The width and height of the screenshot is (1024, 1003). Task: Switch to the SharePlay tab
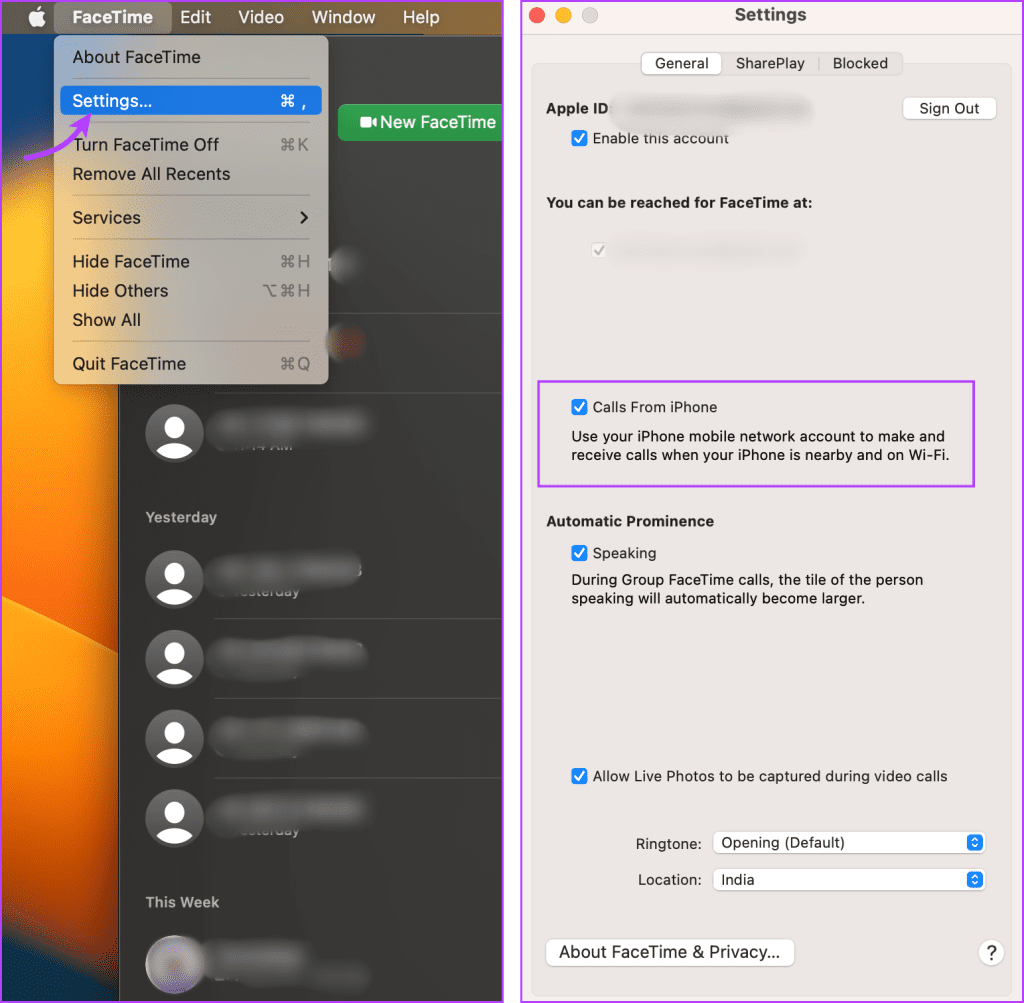[x=770, y=63]
